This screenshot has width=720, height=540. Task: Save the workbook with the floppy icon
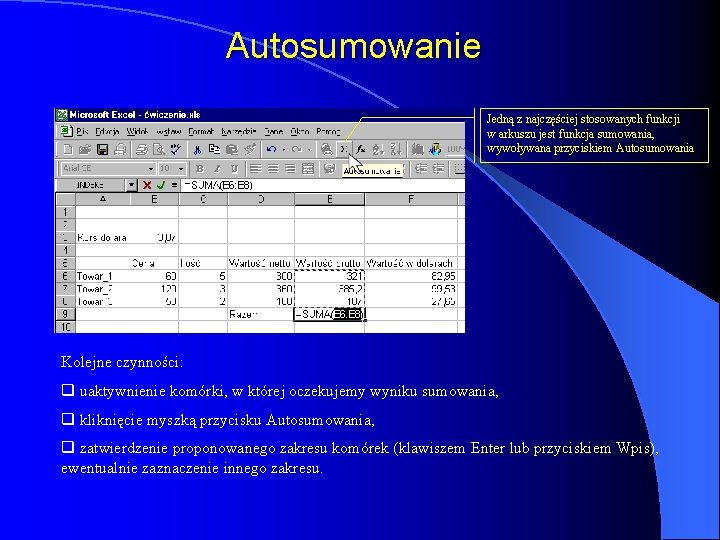[x=102, y=150]
